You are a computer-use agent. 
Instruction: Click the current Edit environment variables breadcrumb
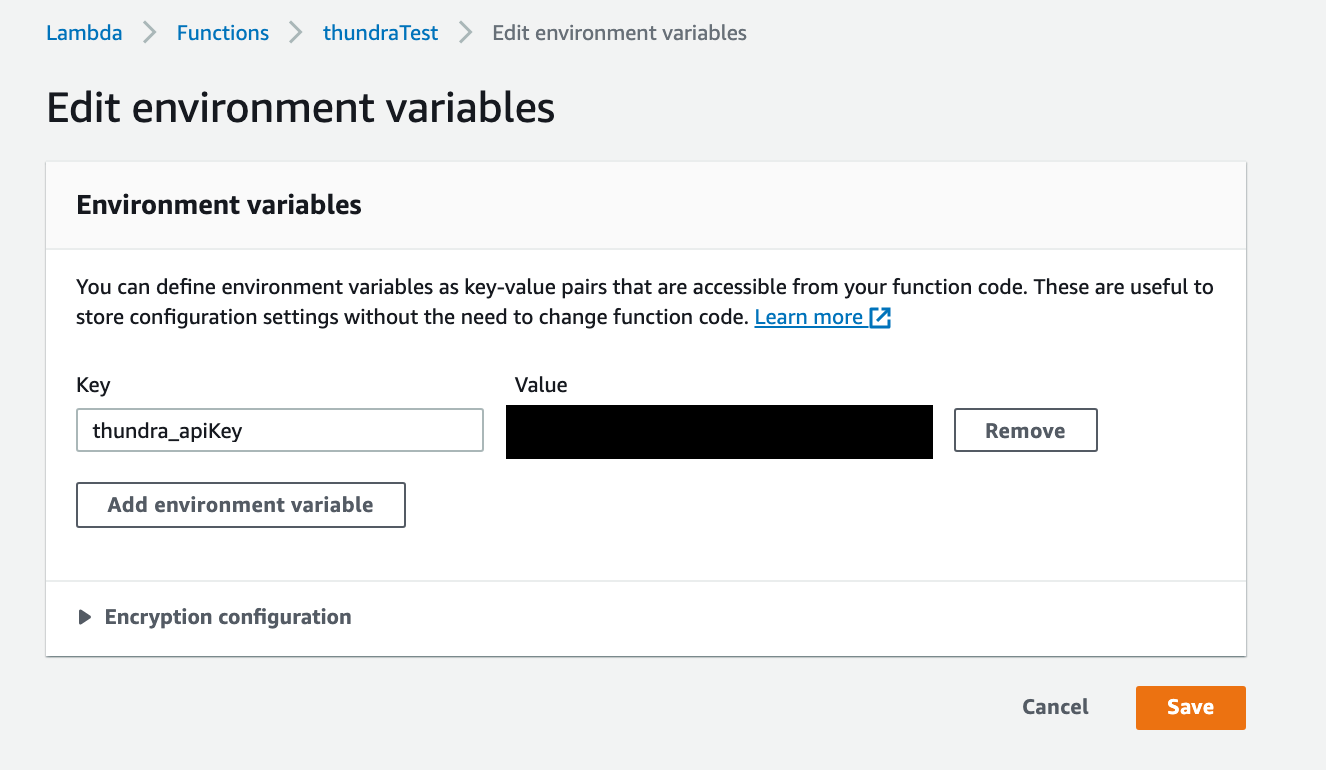tap(620, 33)
